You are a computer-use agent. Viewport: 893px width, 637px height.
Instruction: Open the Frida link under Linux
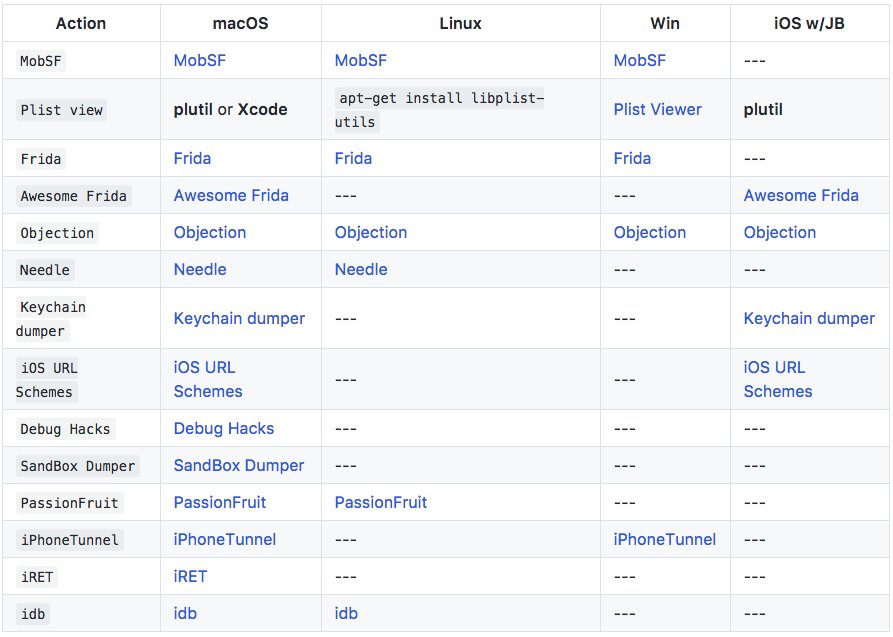pyautogui.click(x=353, y=158)
